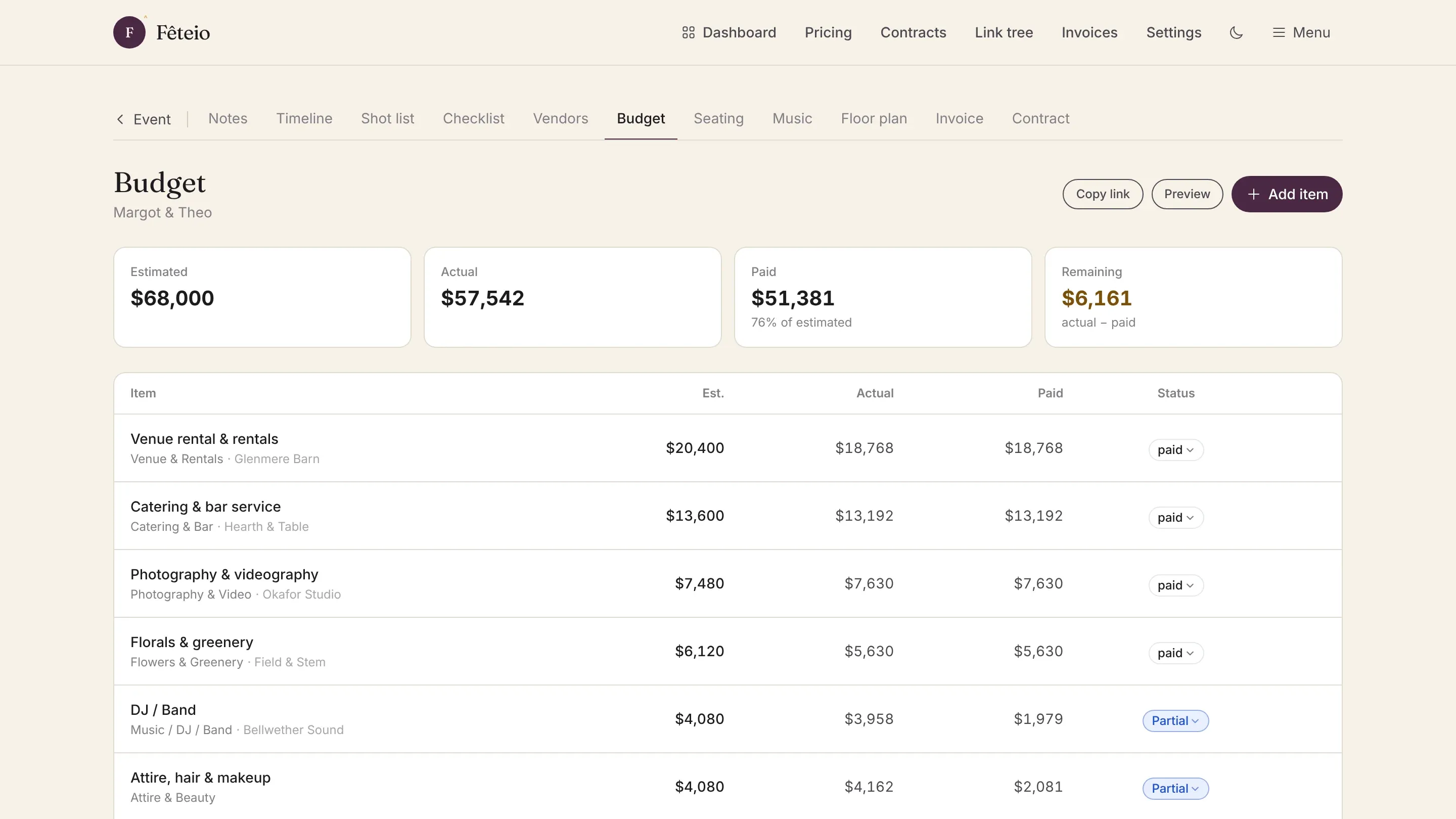The height and width of the screenshot is (819, 1456).
Task: Change status of Photography & videography
Action: point(1175,585)
